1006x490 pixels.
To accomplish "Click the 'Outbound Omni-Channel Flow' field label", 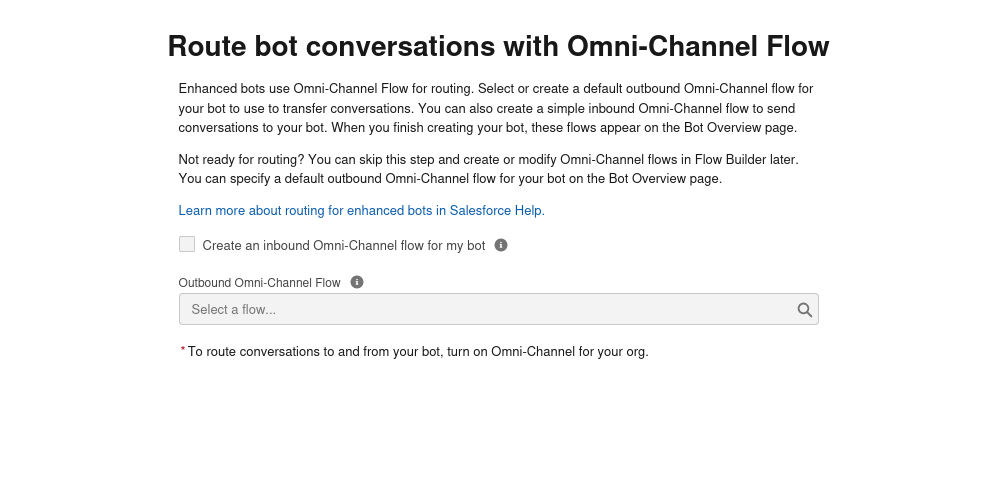I will coord(259,283).
